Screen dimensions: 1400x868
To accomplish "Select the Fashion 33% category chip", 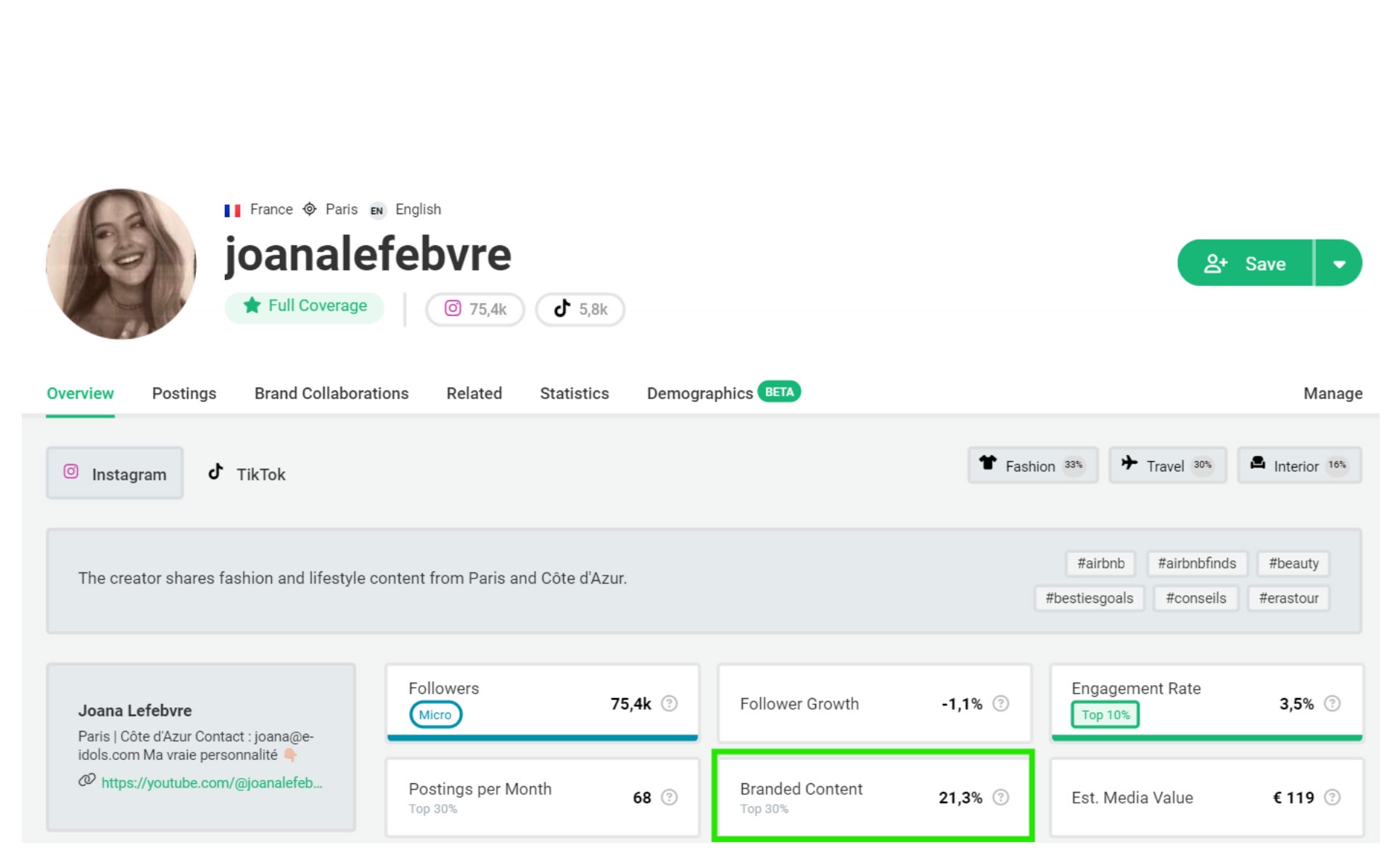I will (x=1032, y=466).
